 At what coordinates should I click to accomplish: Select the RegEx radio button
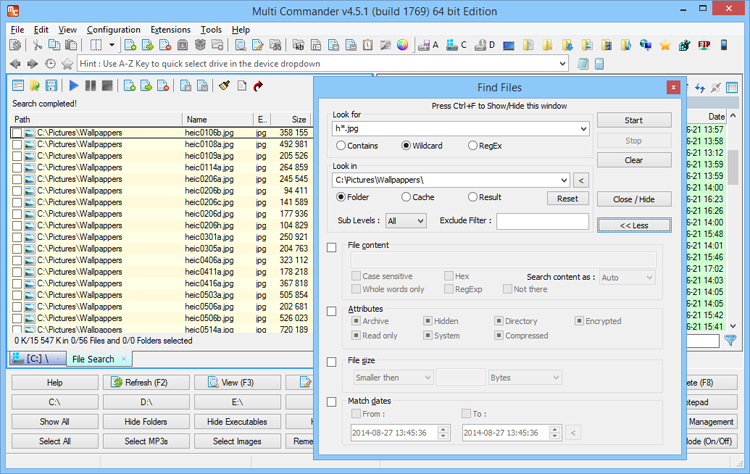(x=473, y=145)
